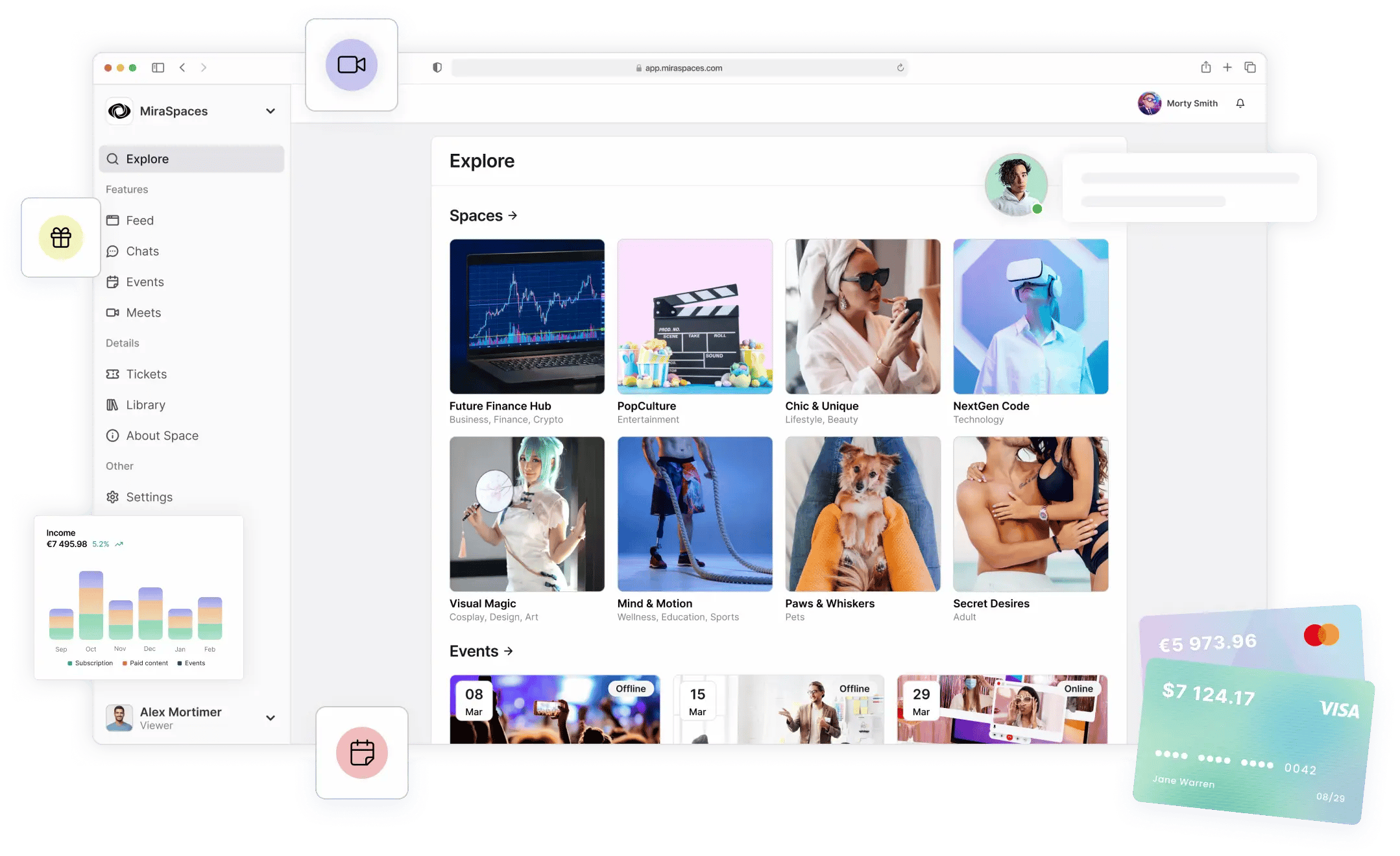
Task: Reload page in address bar
Action: coord(900,67)
